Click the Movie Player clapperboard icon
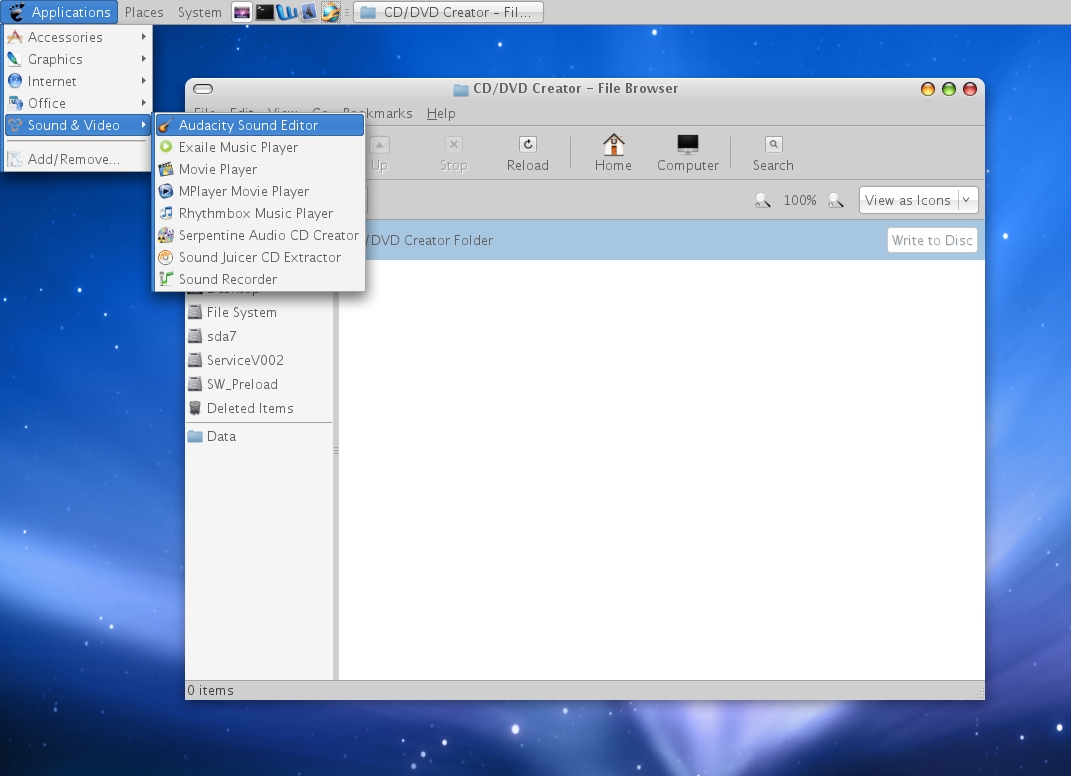This screenshot has height=776, width=1071. (166, 169)
